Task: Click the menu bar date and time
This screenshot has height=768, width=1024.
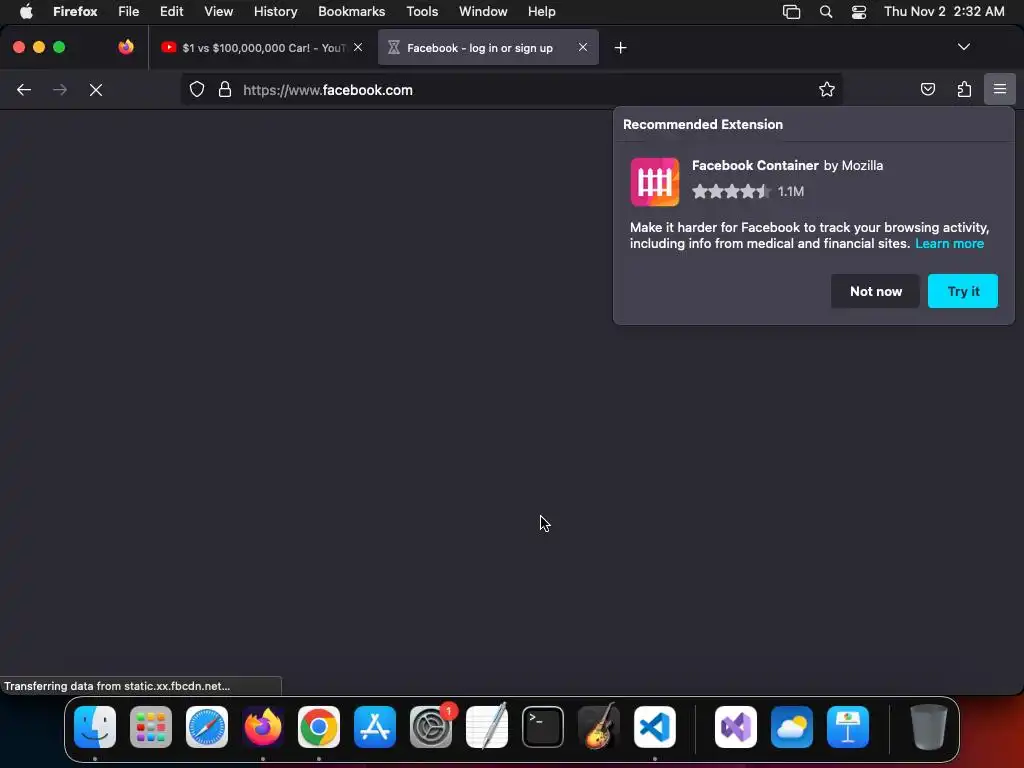Action: (944, 11)
